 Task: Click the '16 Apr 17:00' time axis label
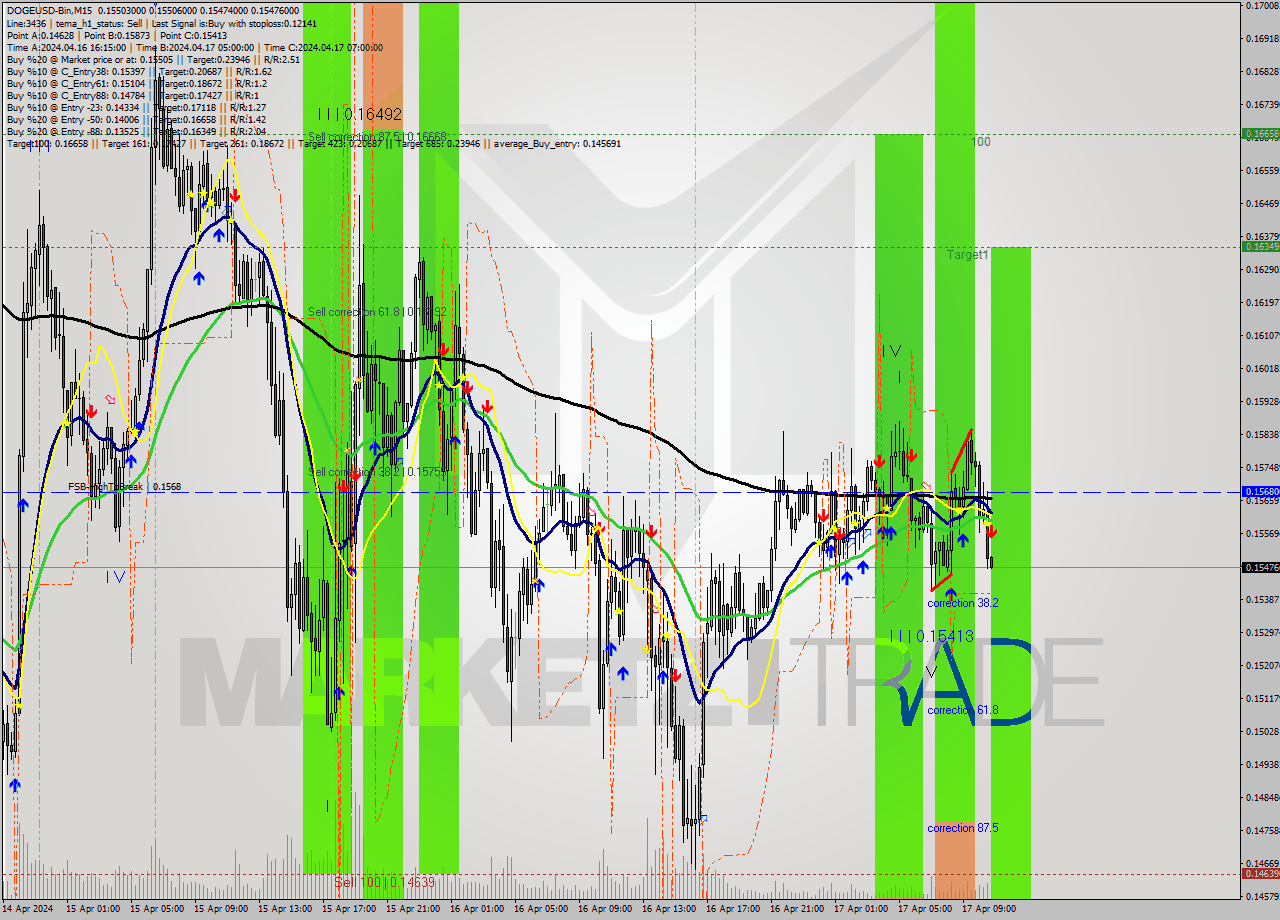click(x=733, y=909)
